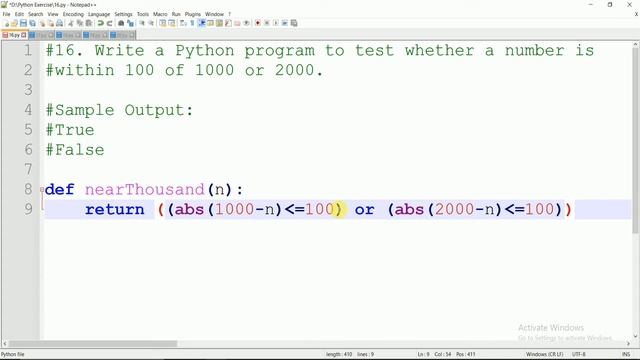Open the Encoding menu
This screenshot has width=640, height=360.
pos(73,14)
